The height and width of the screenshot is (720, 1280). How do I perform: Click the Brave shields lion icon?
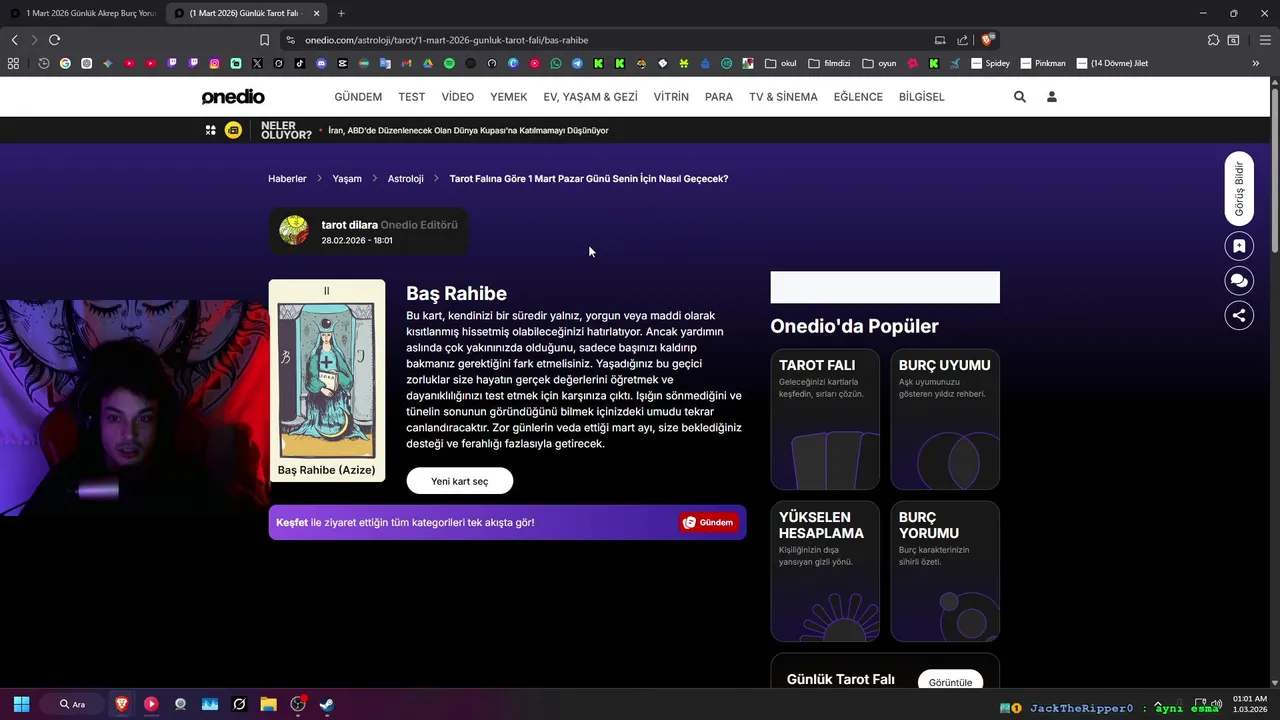click(x=987, y=40)
